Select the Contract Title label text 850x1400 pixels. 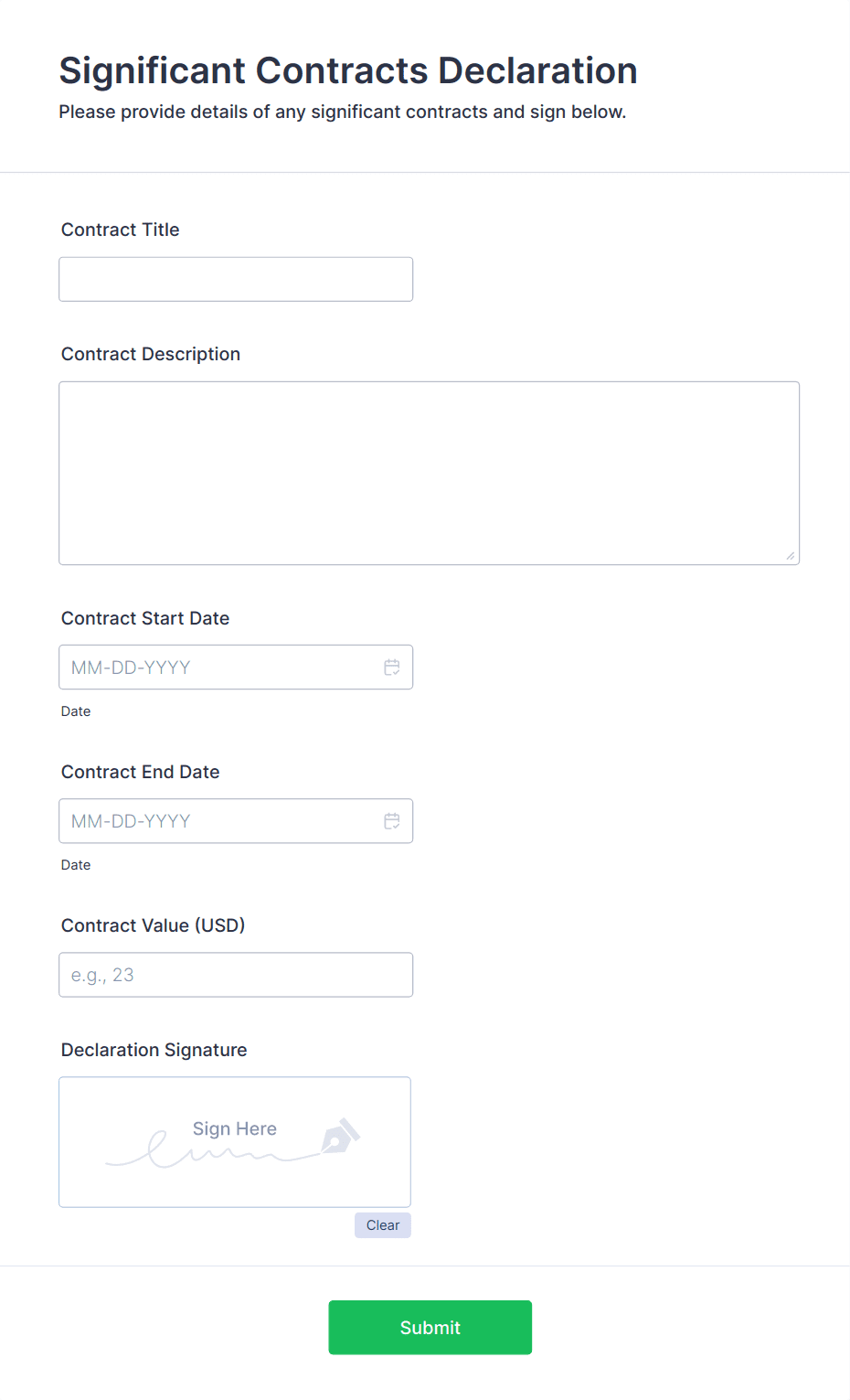[120, 230]
